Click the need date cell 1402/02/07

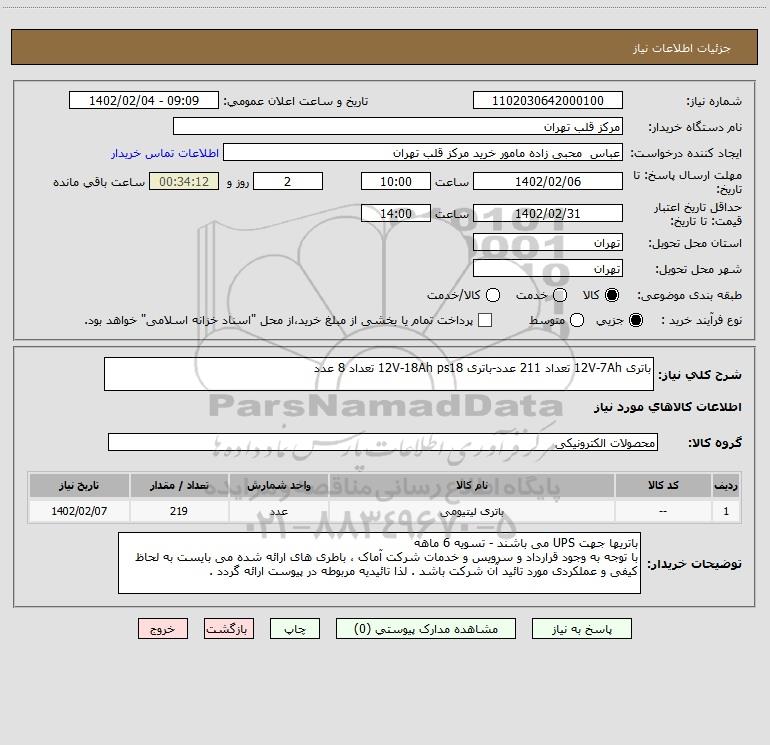[x=79, y=511]
